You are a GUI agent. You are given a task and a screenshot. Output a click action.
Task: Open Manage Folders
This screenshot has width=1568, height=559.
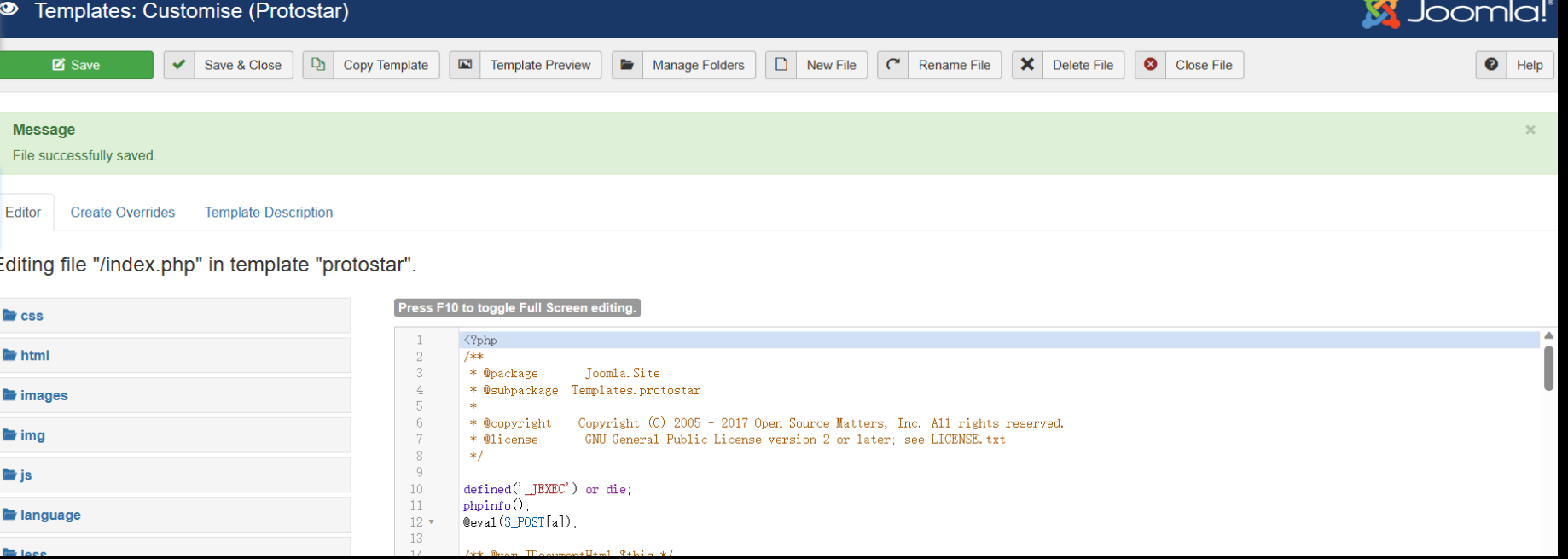click(698, 65)
